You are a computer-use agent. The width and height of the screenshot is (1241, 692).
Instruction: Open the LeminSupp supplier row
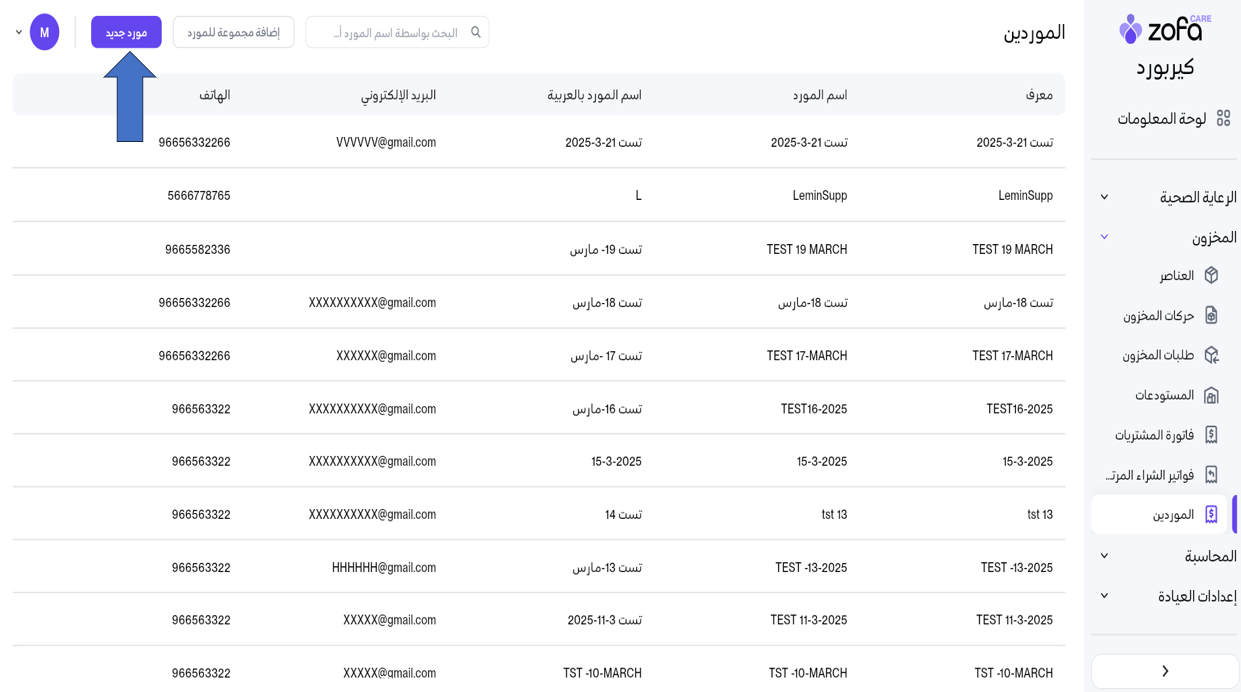(819, 195)
